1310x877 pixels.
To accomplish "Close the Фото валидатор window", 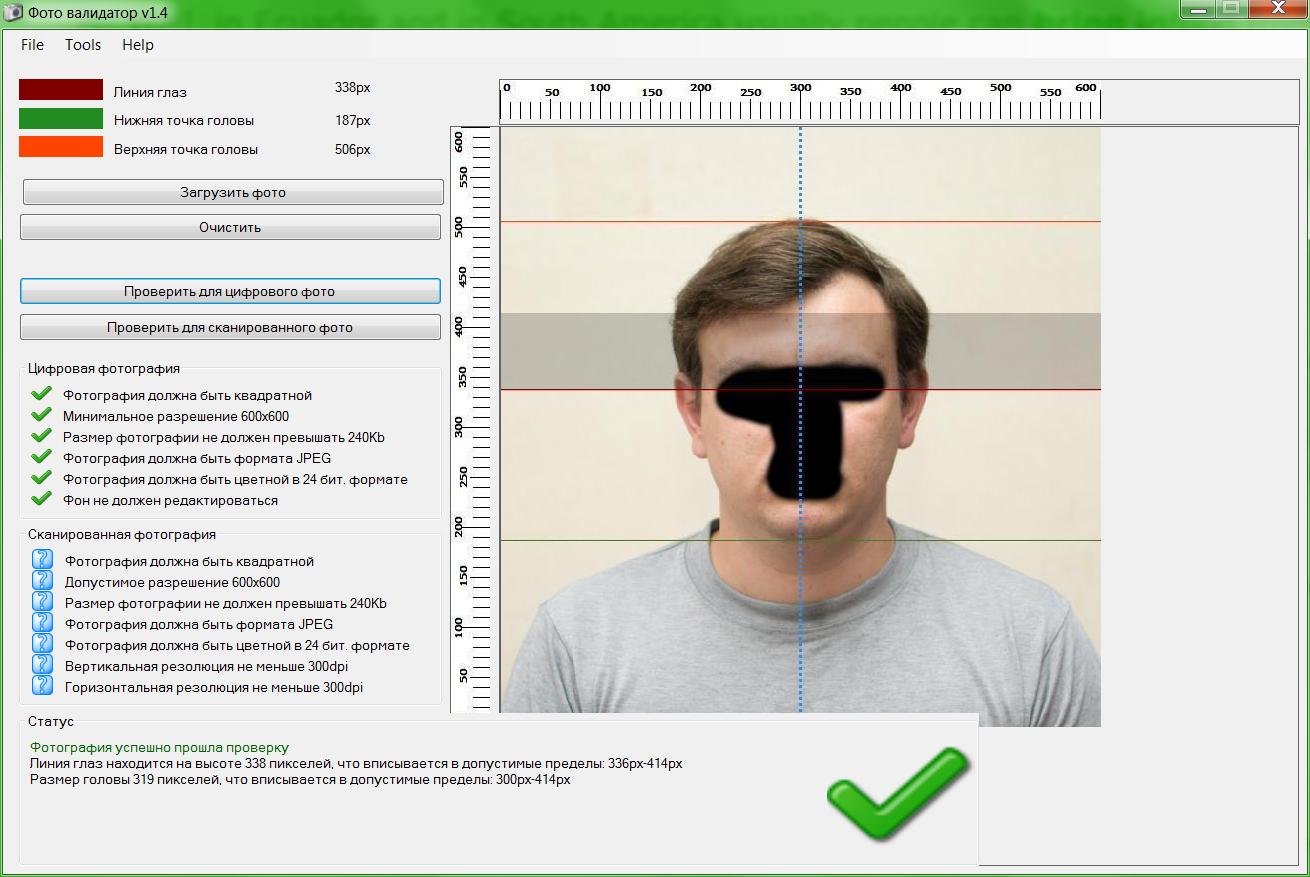I will 1278,8.
